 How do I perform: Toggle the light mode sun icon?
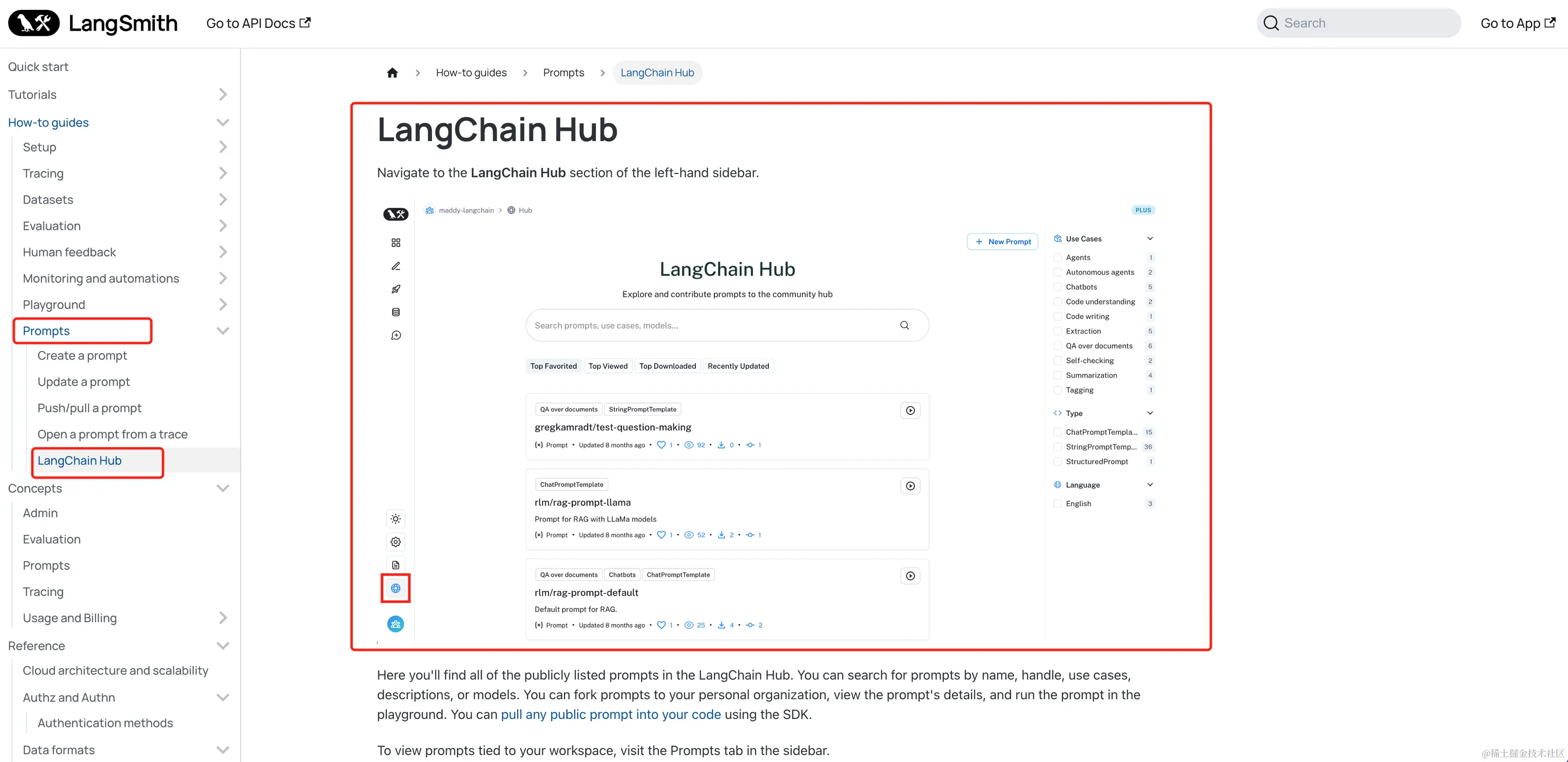click(x=395, y=519)
